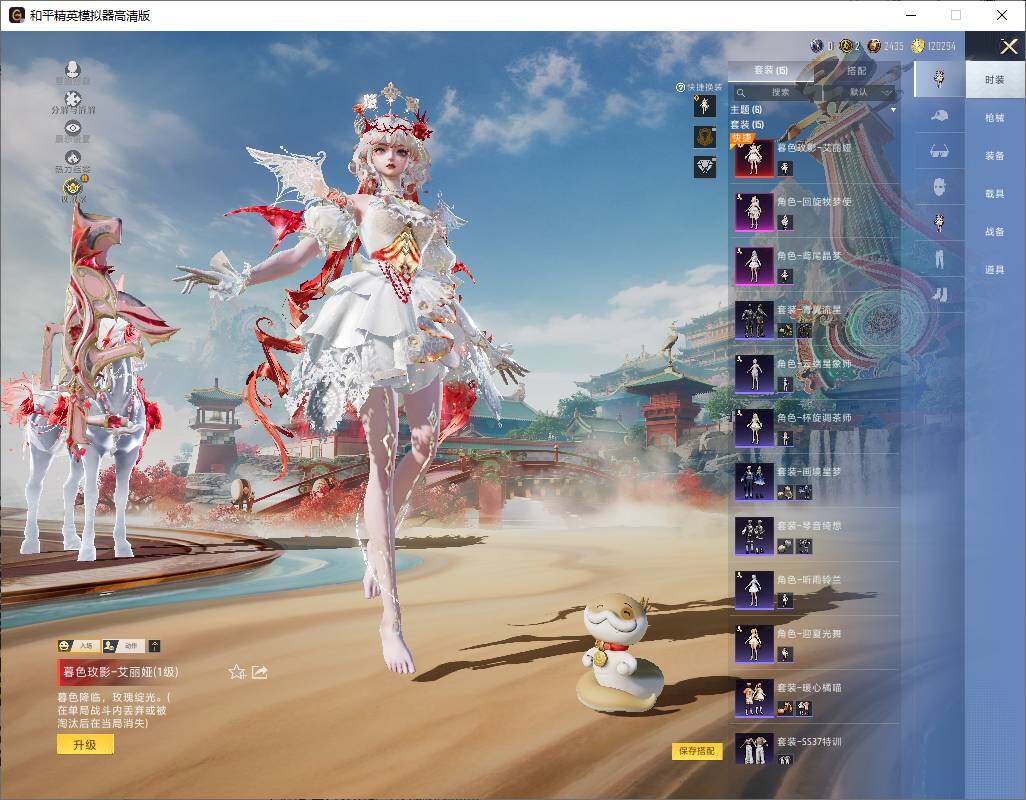Expand the small arrow beside 动作

tap(154, 646)
